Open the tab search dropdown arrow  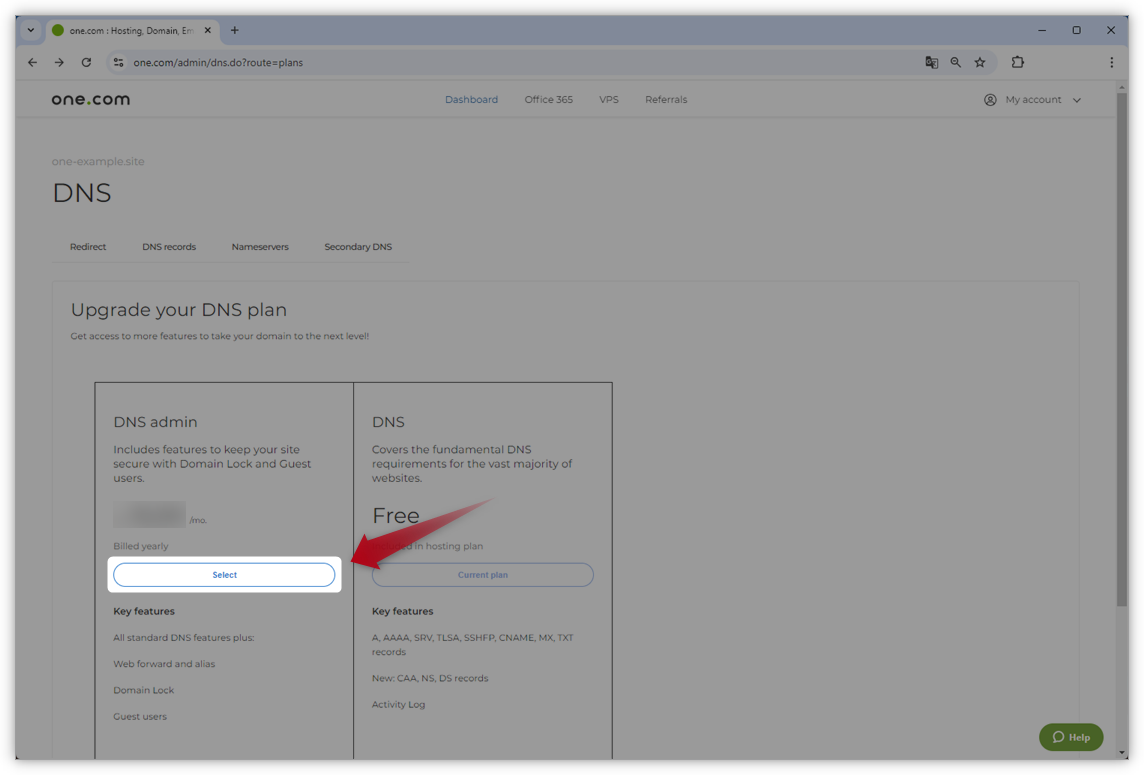coord(31,31)
